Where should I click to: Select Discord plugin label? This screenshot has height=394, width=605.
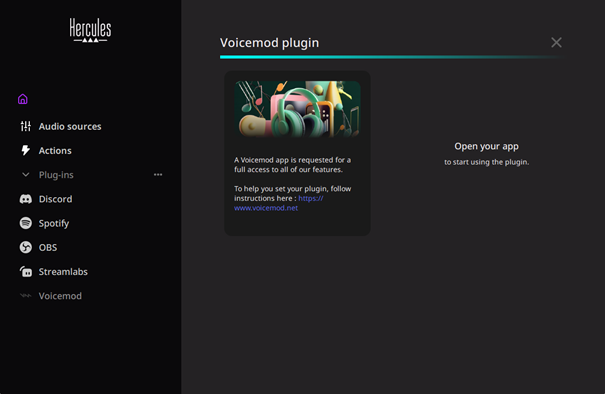click(x=56, y=199)
